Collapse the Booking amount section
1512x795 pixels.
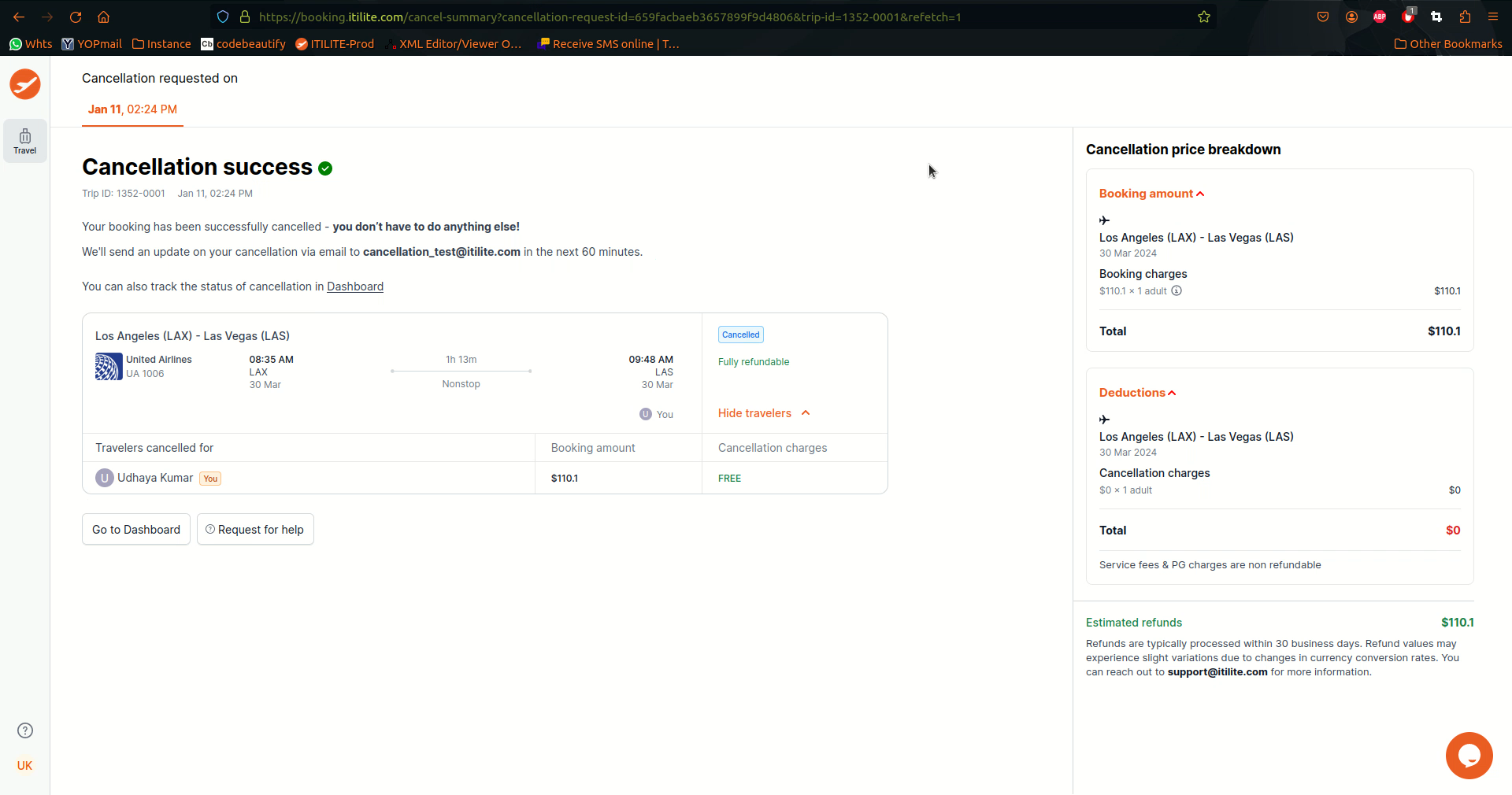[x=1151, y=194]
